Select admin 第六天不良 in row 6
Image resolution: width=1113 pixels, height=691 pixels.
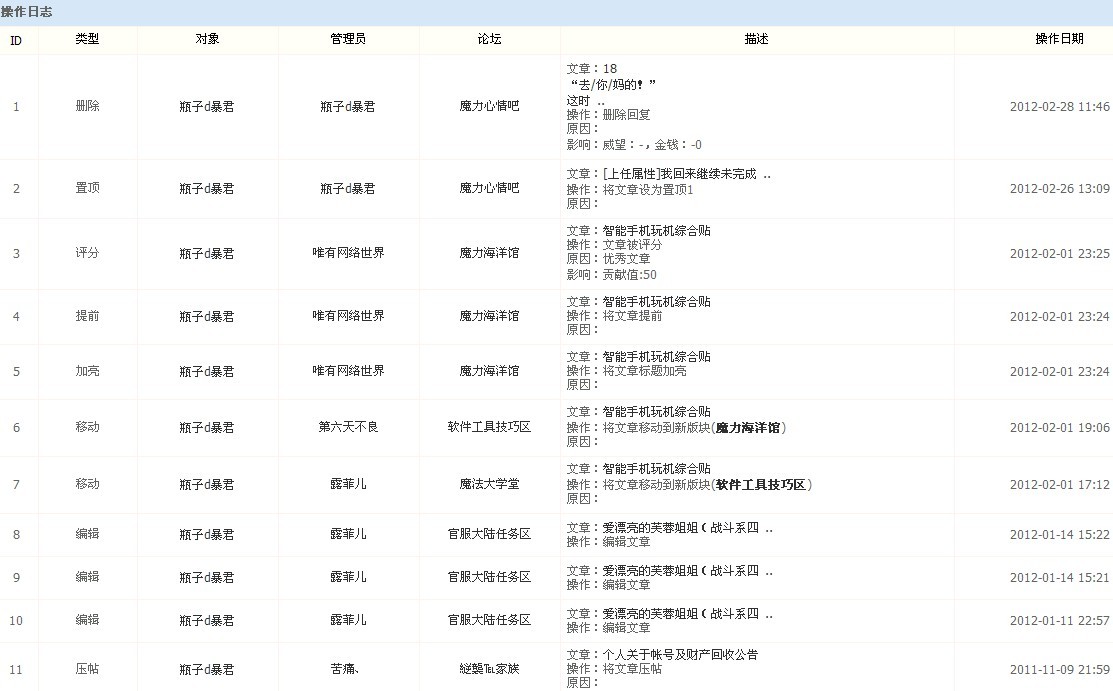click(348, 427)
